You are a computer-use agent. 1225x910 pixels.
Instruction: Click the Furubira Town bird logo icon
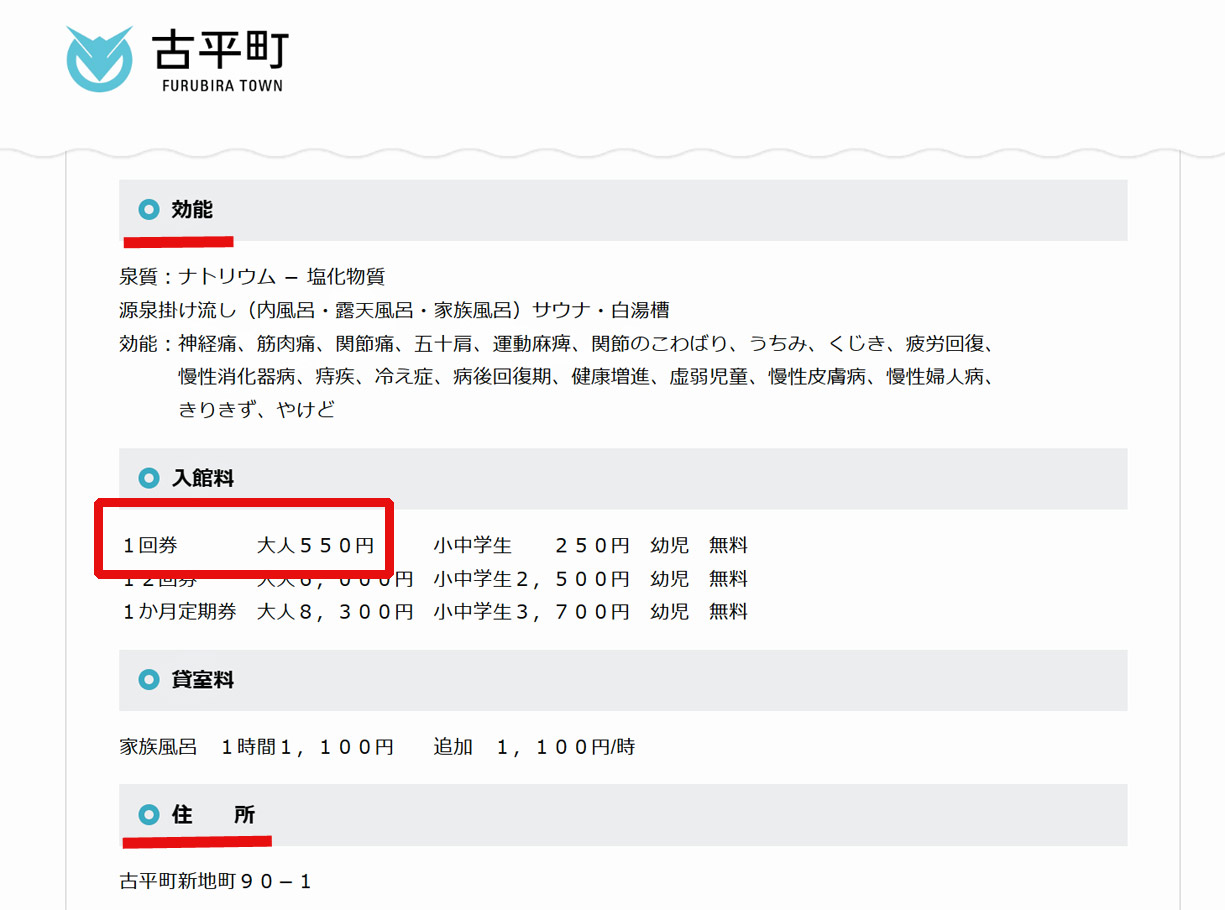coord(99,59)
